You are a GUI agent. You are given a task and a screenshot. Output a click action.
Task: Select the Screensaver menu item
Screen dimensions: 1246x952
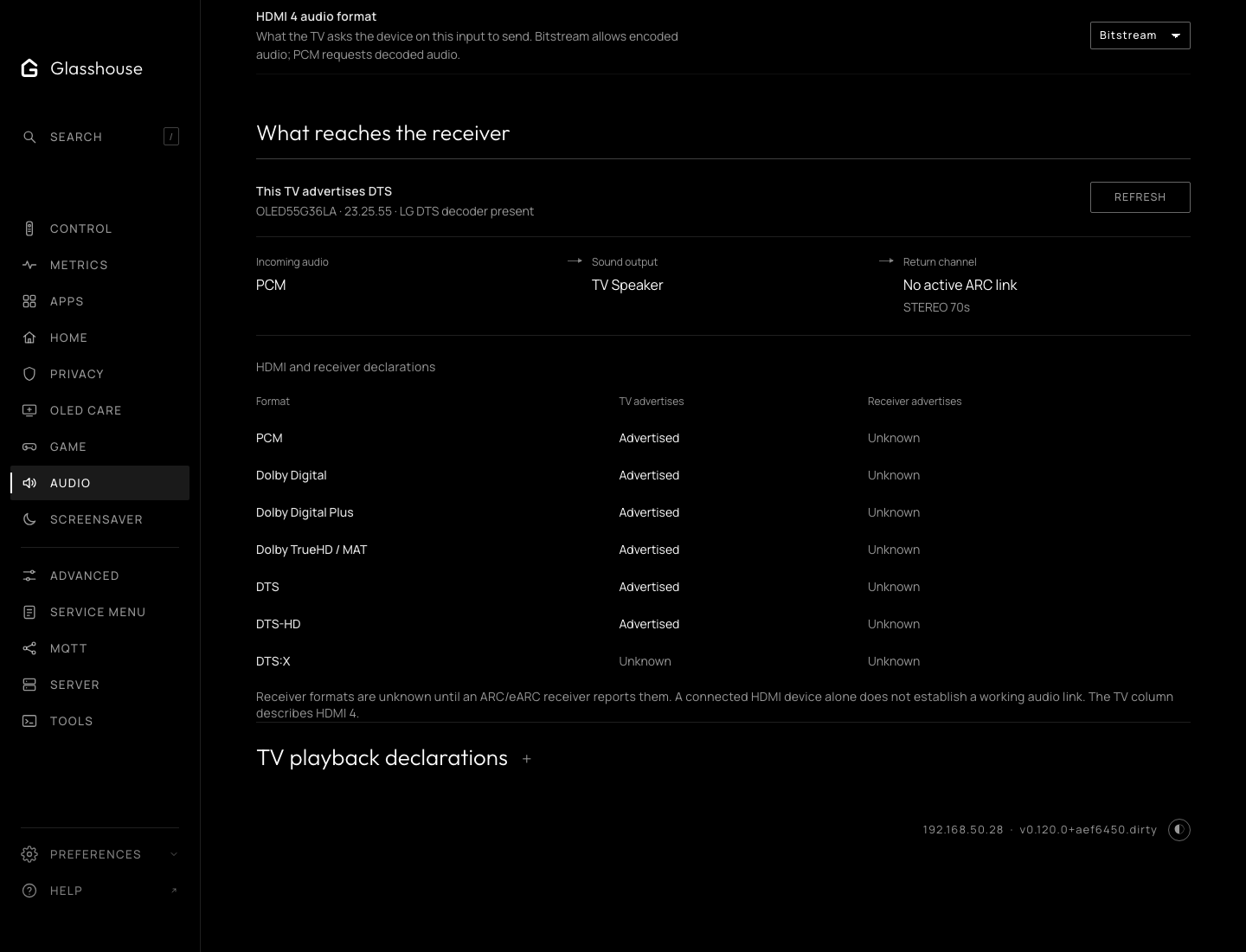[x=100, y=519]
